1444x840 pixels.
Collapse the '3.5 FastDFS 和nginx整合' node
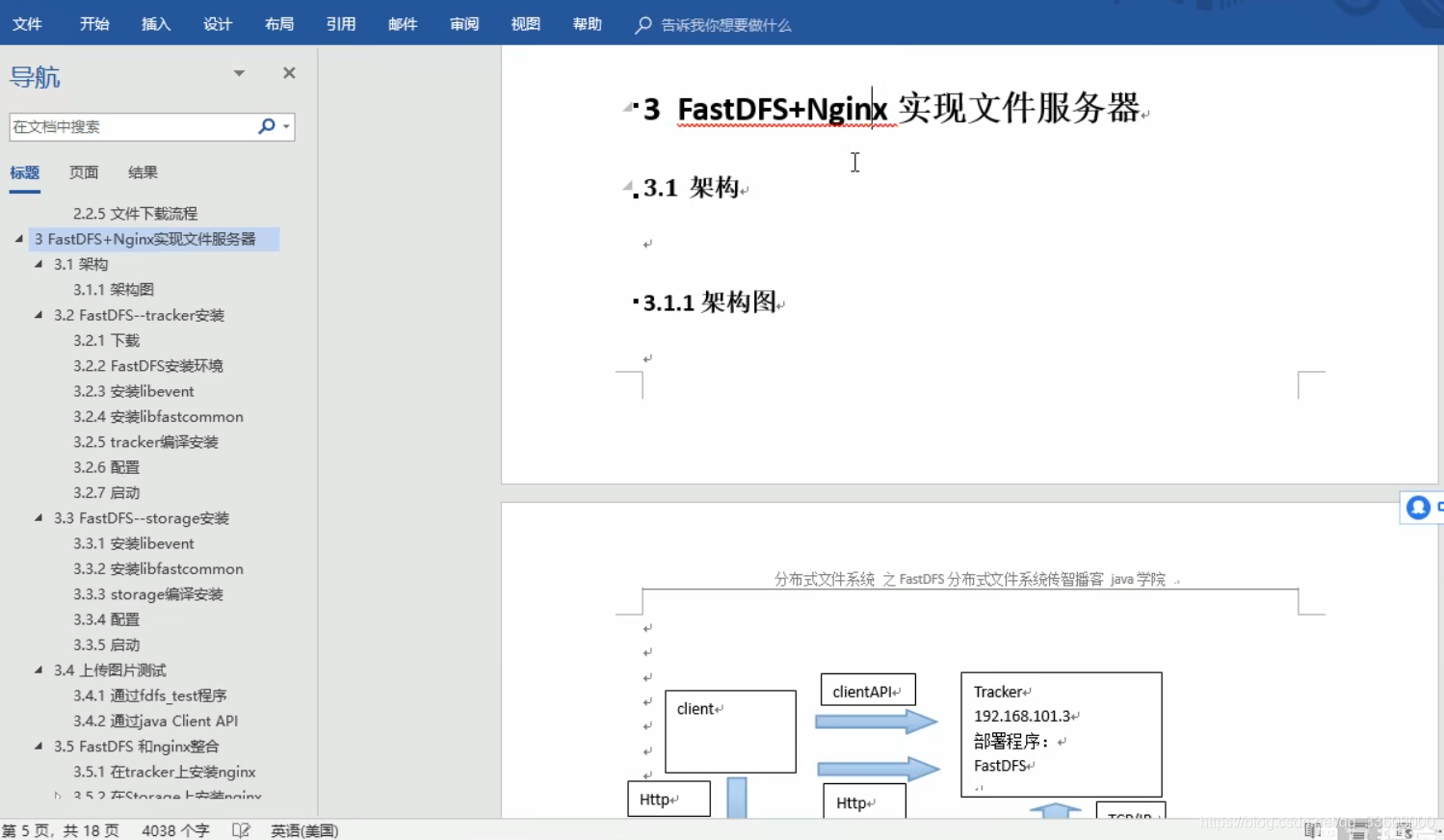click(39, 747)
